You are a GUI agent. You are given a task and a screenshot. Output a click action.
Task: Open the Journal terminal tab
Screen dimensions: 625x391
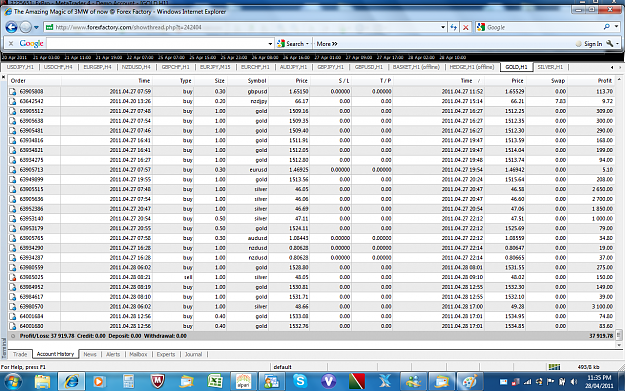(x=193, y=354)
